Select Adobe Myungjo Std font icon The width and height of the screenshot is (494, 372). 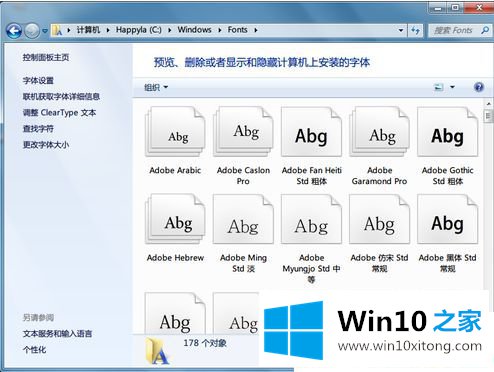(311, 219)
